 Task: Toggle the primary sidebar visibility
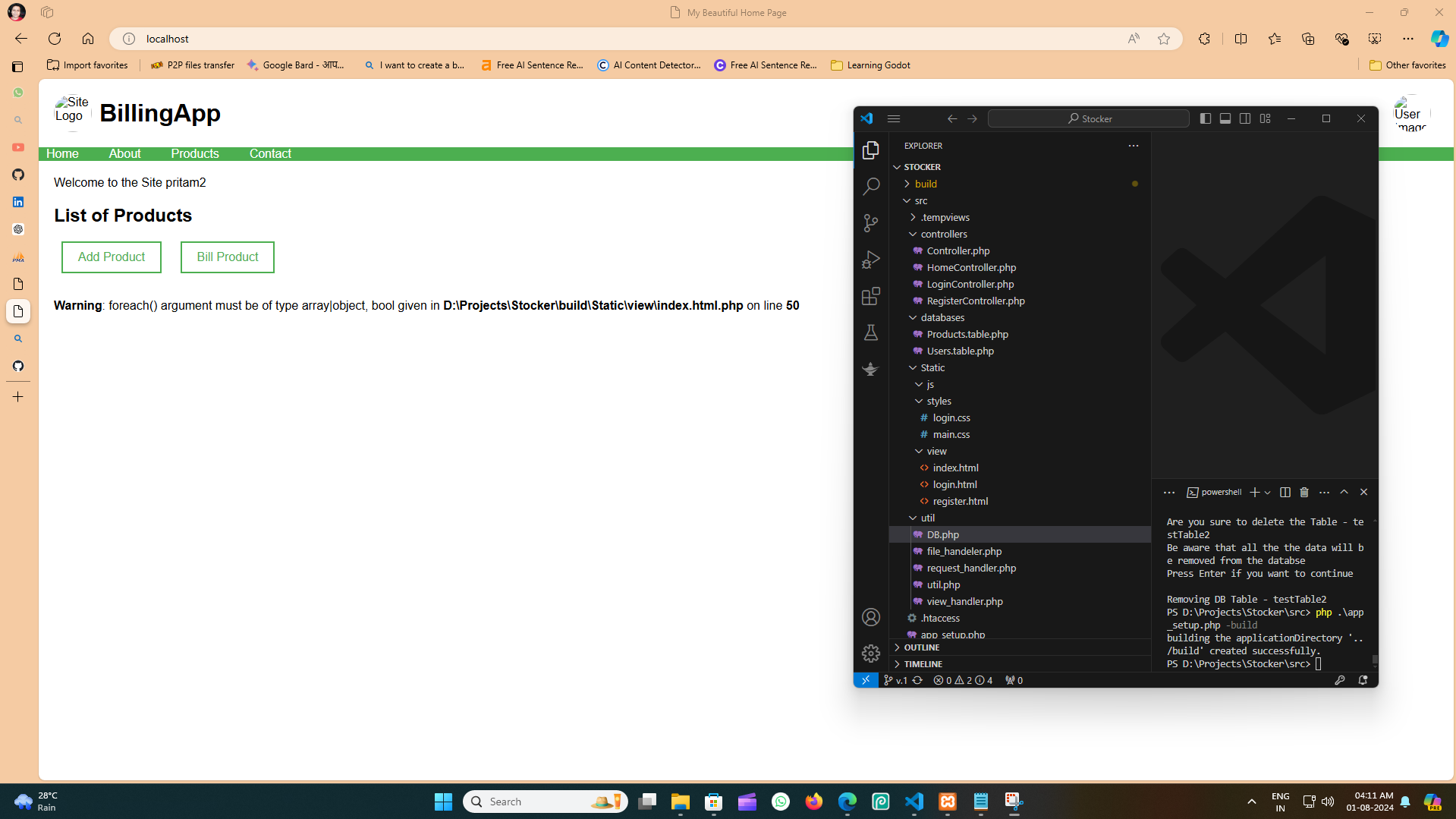(x=1205, y=118)
